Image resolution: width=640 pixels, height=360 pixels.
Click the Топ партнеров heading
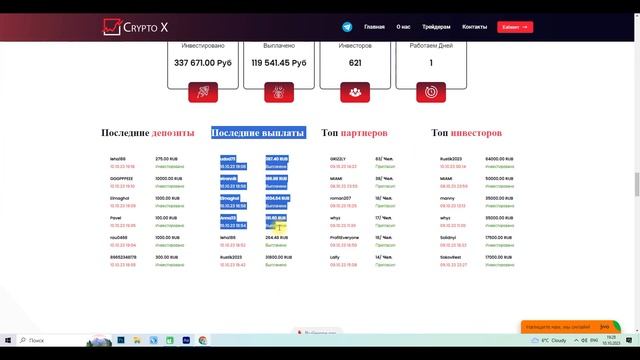pyautogui.click(x=354, y=133)
